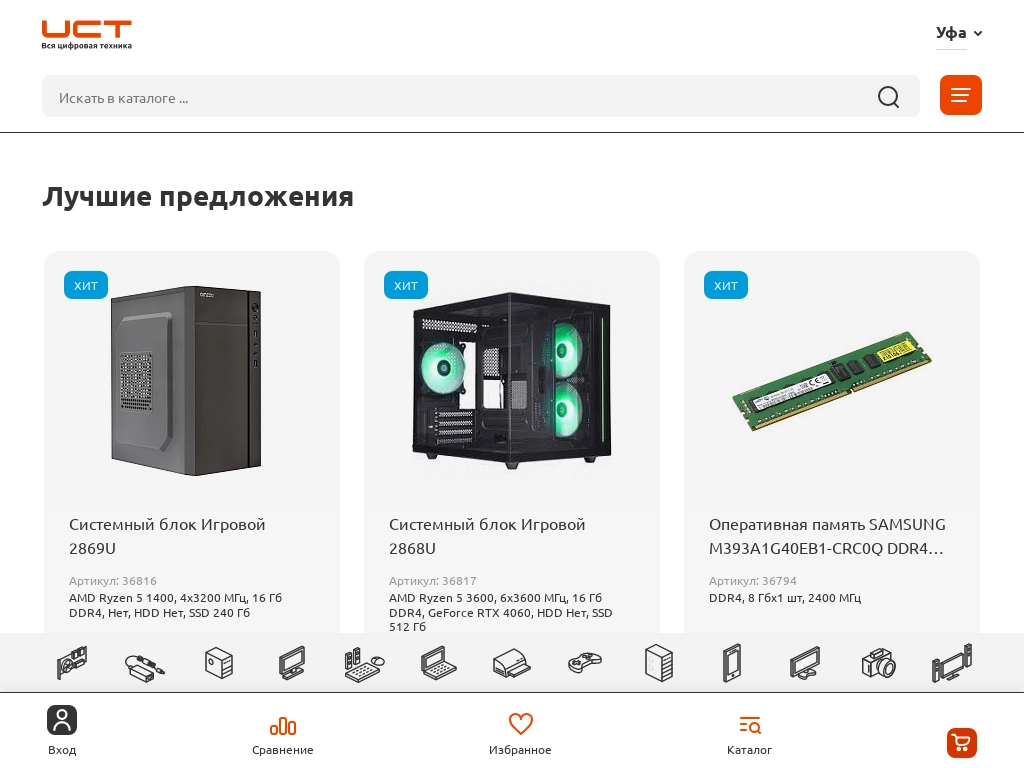The height and width of the screenshot is (768, 1024).
Task: Open Системный блок Игровой 2869U link
Action: [167, 536]
